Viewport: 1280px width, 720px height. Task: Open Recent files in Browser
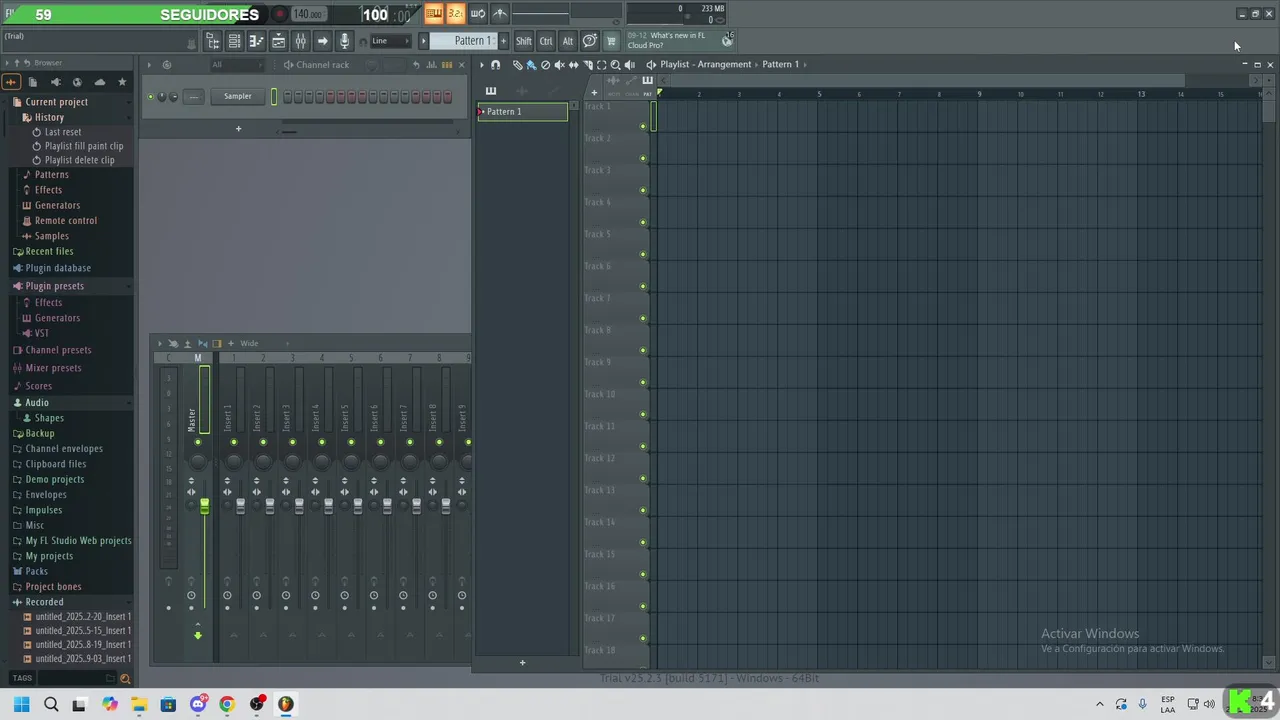pyautogui.click(x=49, y=252)
